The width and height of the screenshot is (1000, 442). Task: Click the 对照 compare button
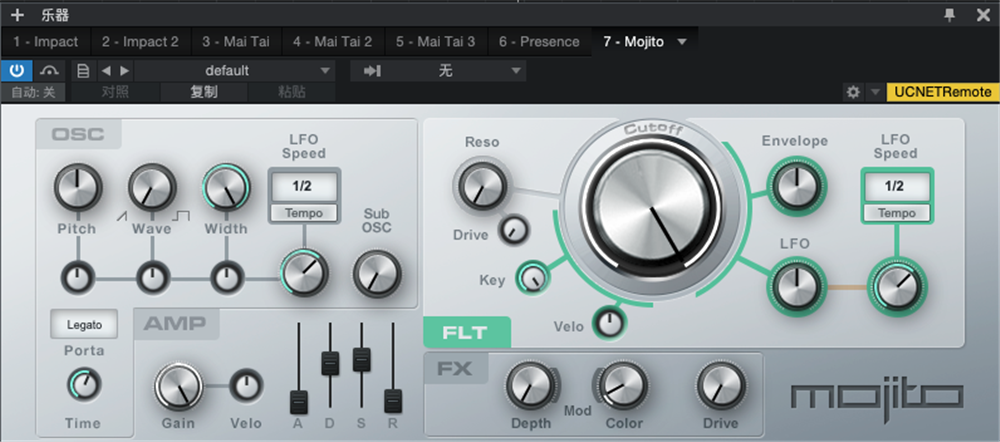click(x=115, y=92)
